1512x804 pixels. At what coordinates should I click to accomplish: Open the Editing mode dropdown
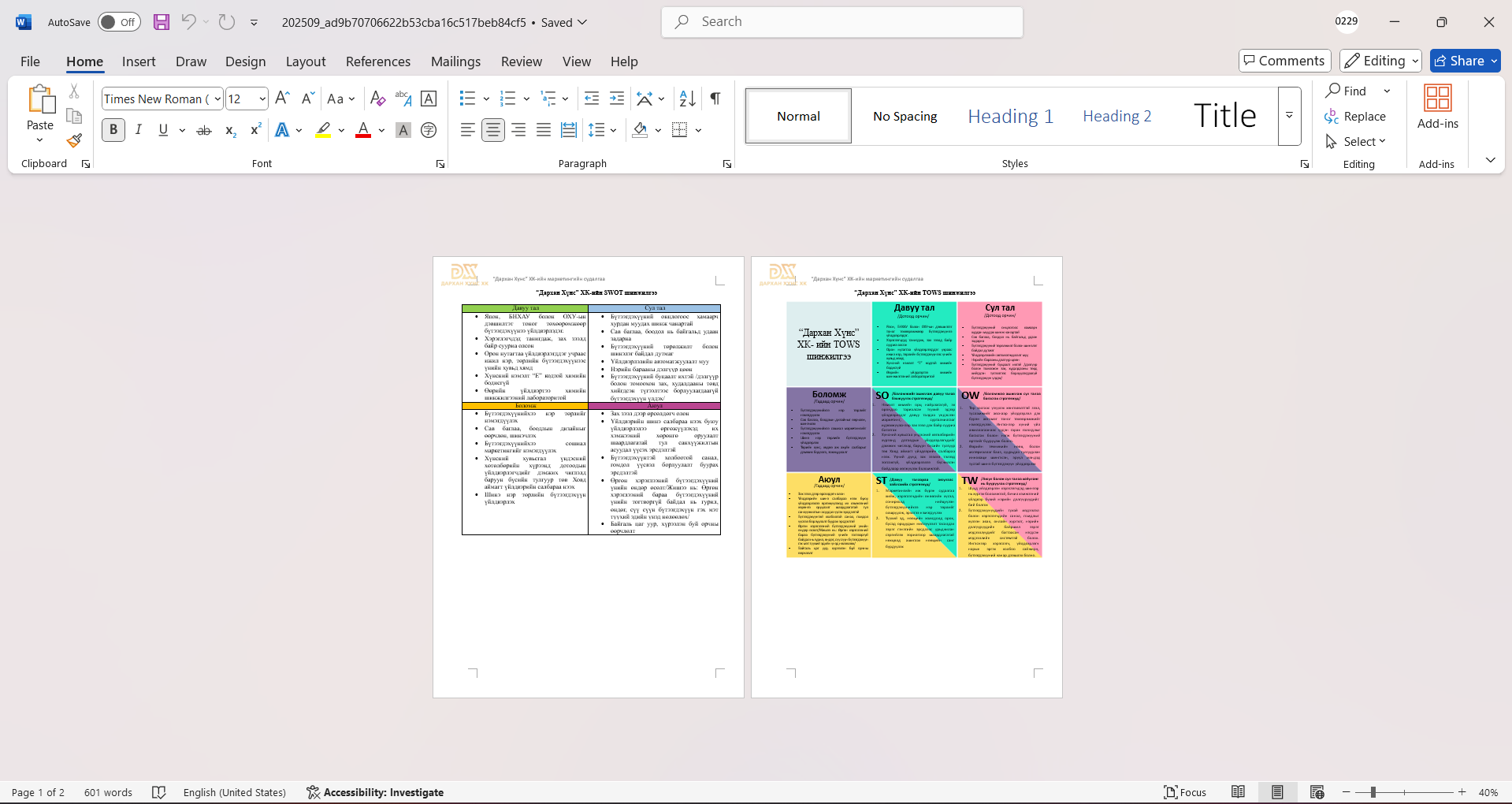1380,61
